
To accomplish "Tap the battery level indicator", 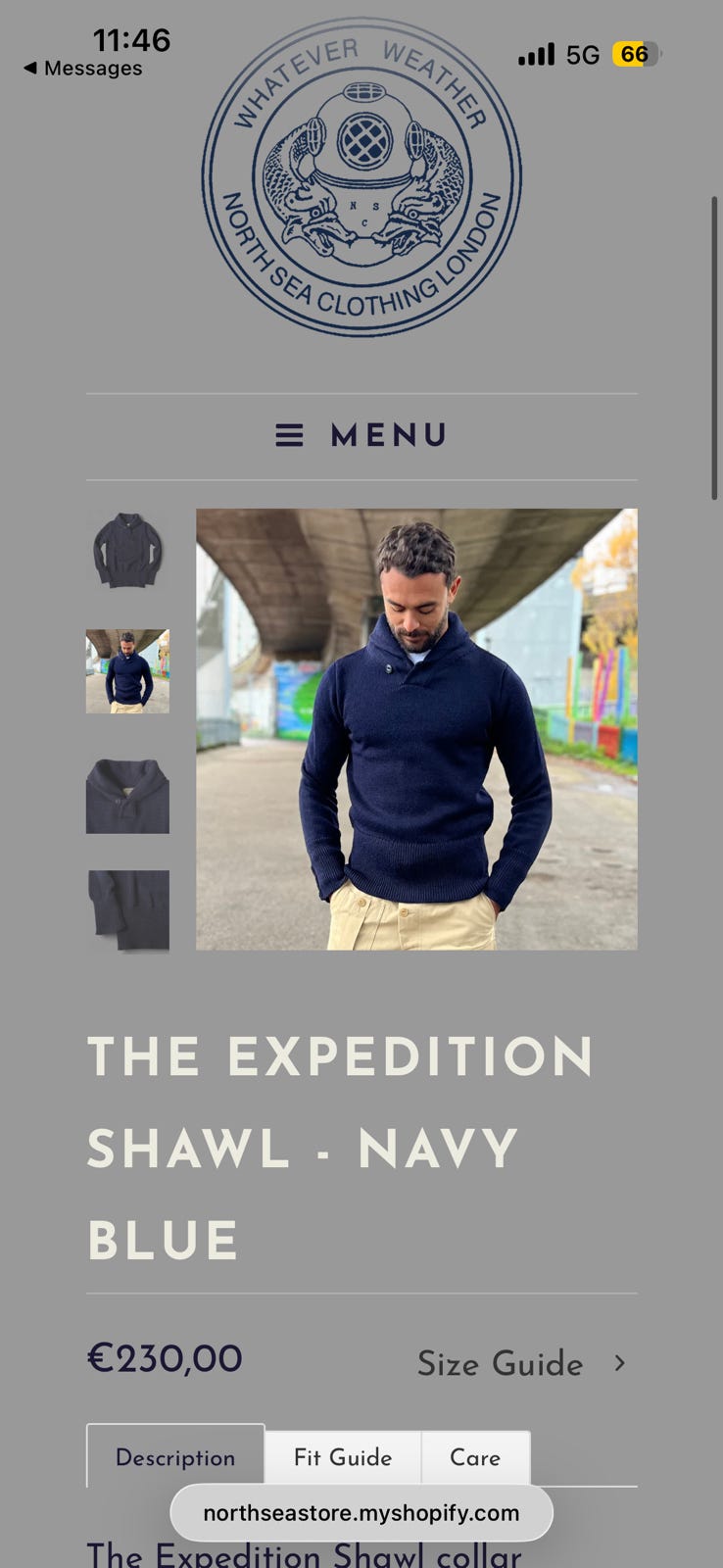I will click(x=636, y=54).
